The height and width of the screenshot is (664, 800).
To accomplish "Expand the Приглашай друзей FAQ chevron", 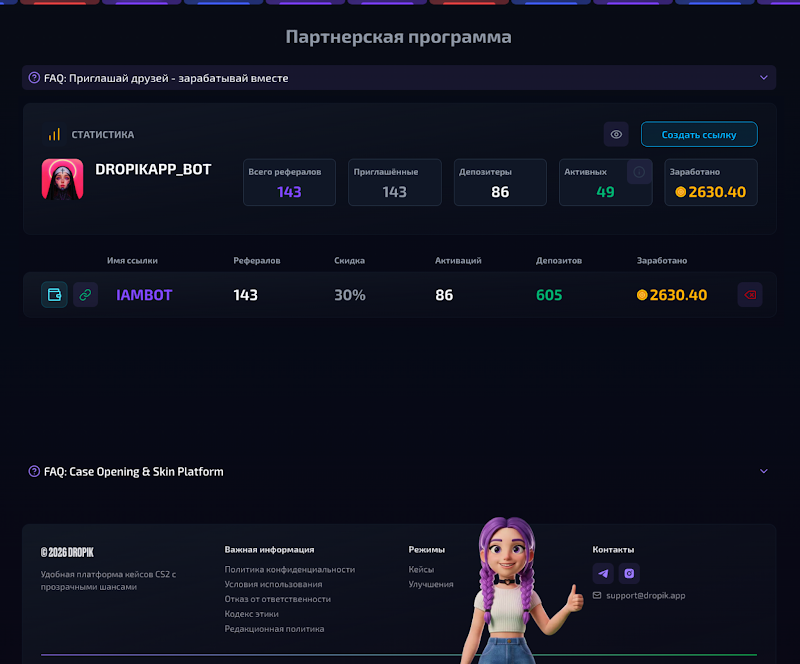I will coord(763,78).
